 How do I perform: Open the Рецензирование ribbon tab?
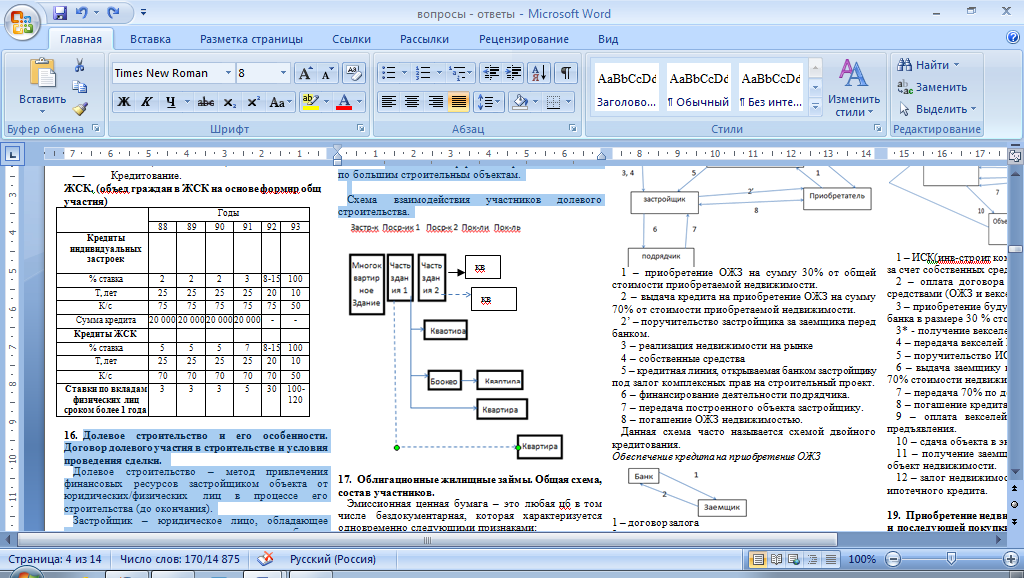click(x=524, y=39)
